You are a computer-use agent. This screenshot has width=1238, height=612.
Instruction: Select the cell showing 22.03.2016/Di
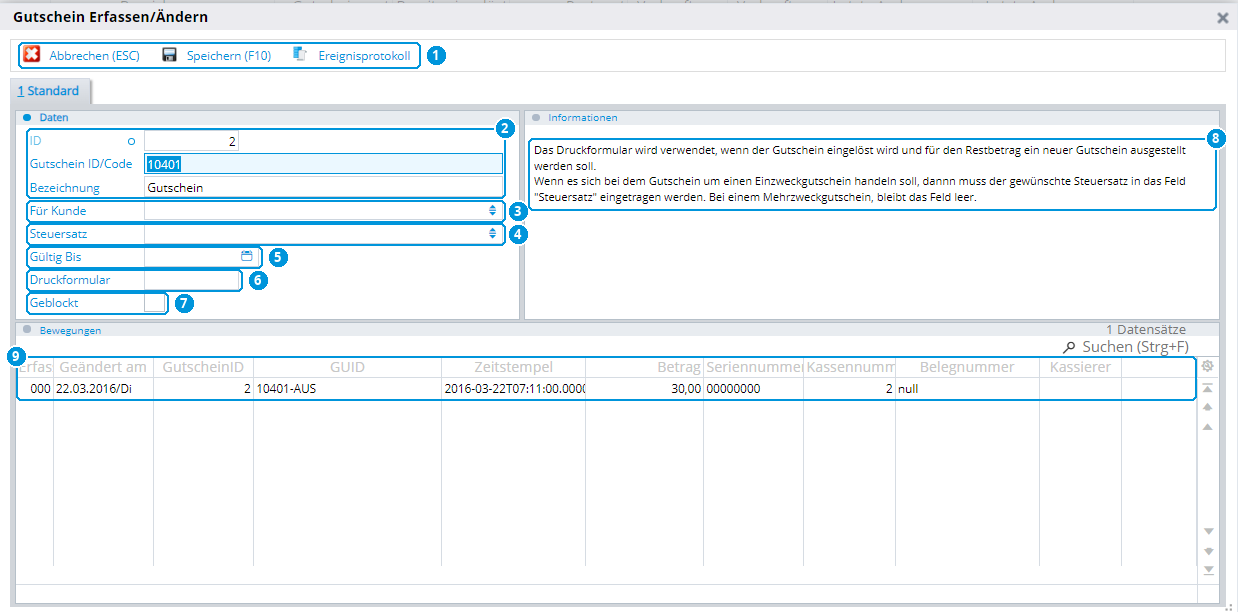tap(103, 389)
